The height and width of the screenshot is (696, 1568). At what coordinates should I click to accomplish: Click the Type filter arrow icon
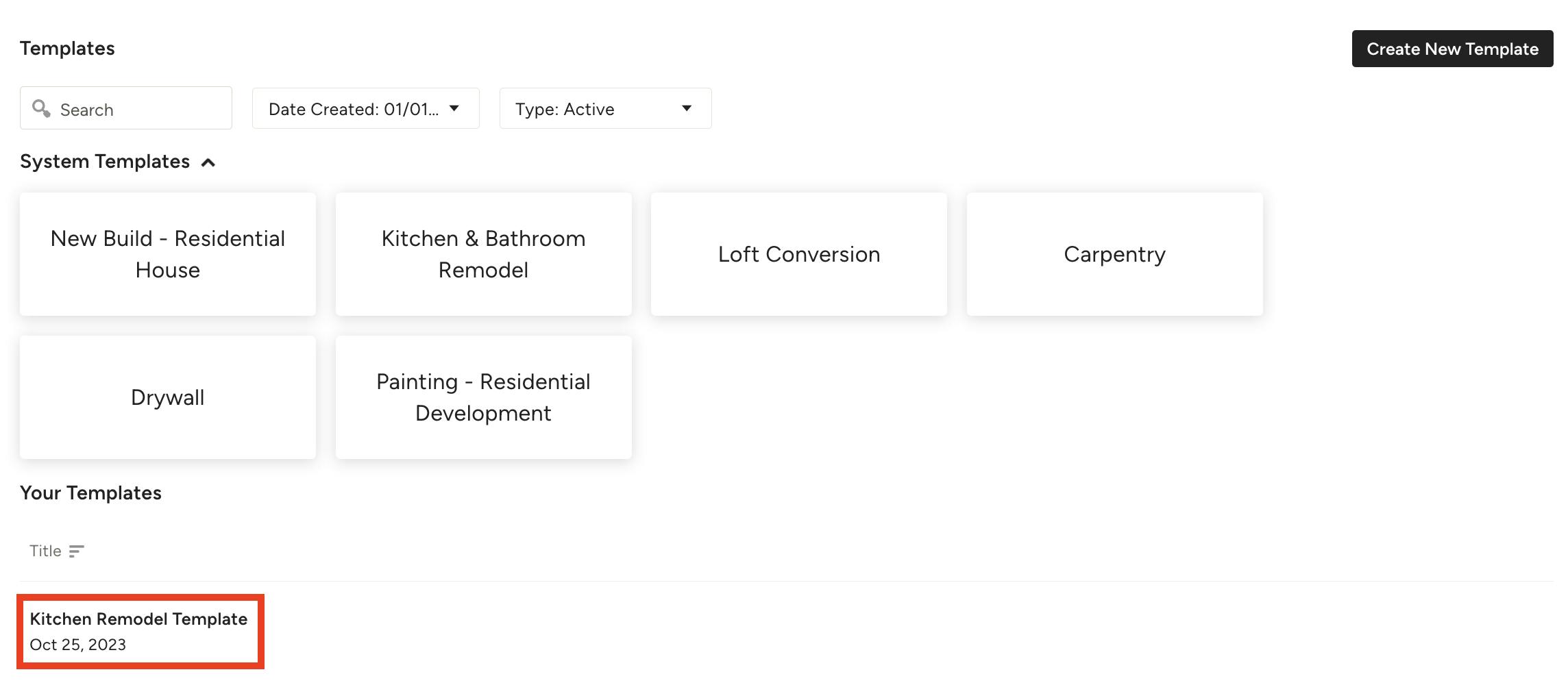pyautogui.click(x=687, y=108)
